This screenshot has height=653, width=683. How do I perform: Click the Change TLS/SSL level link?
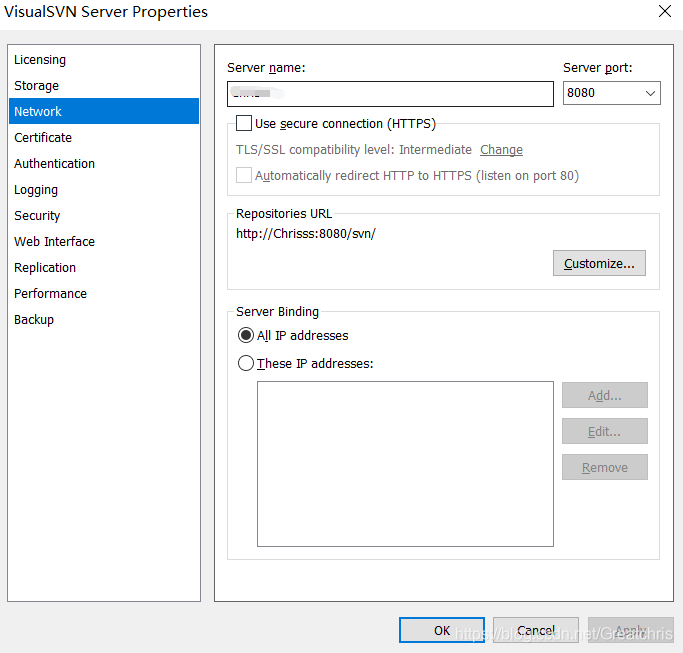501,150
